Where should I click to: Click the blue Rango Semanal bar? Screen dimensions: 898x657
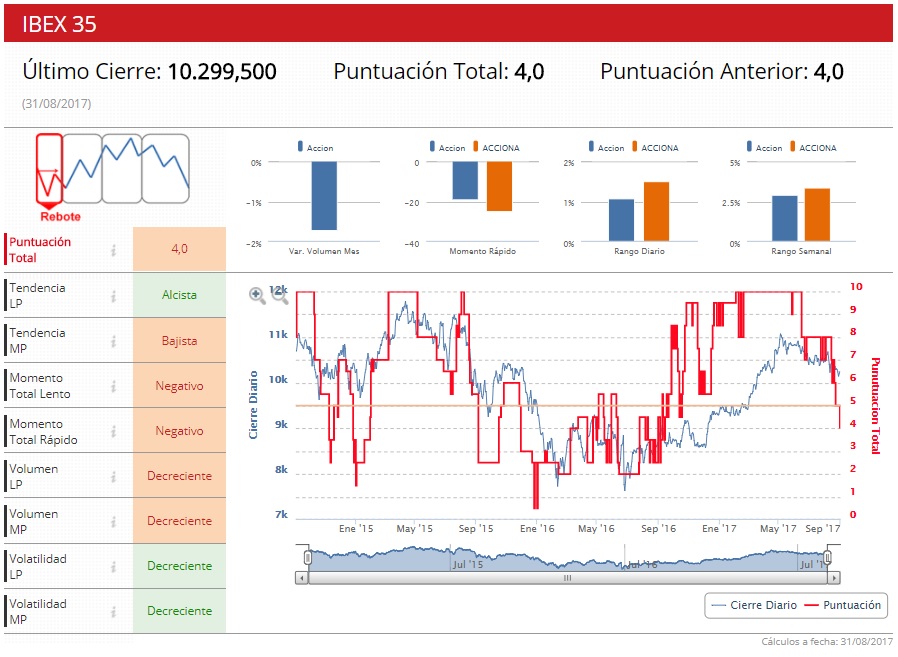(785, 218)
